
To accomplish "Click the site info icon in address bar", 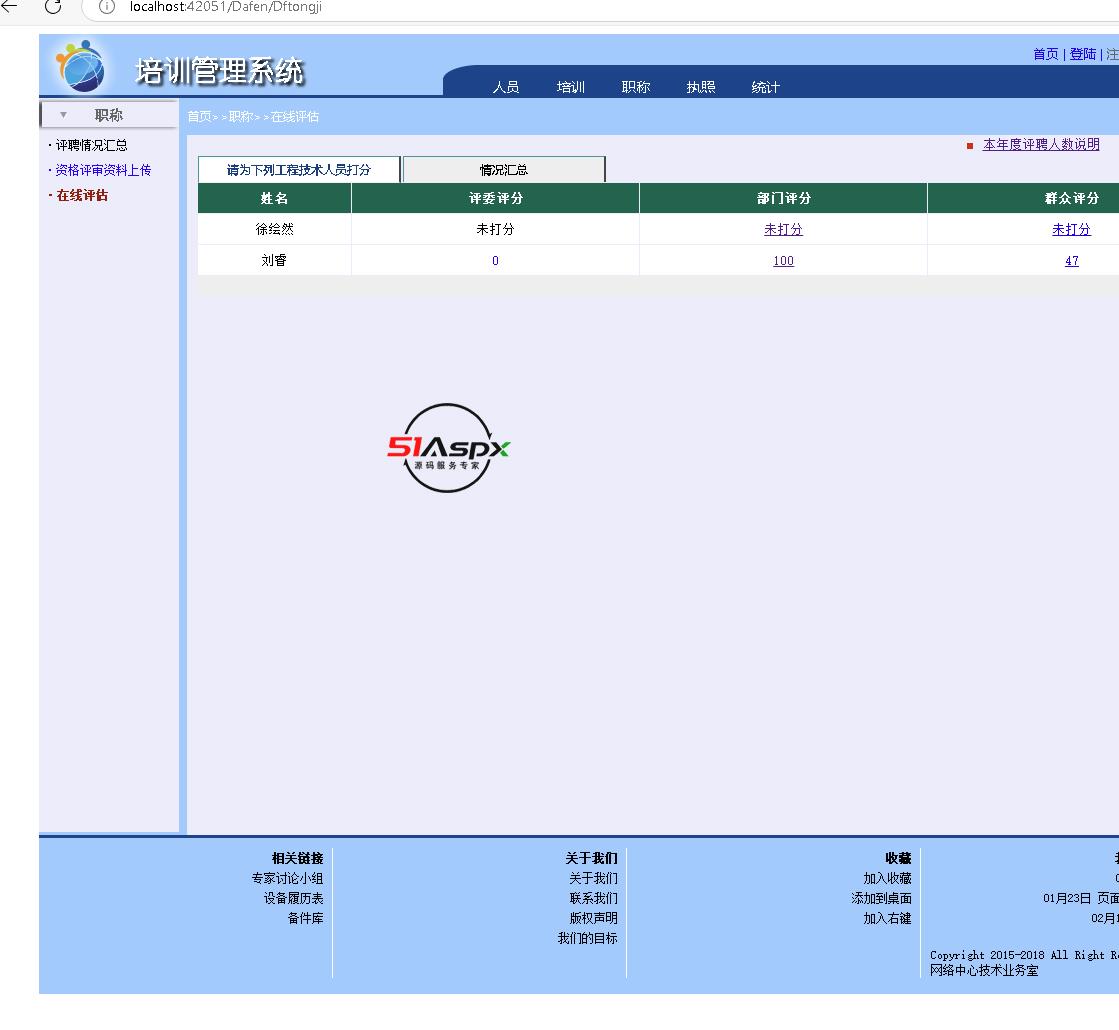I will (x=107, y=7).
